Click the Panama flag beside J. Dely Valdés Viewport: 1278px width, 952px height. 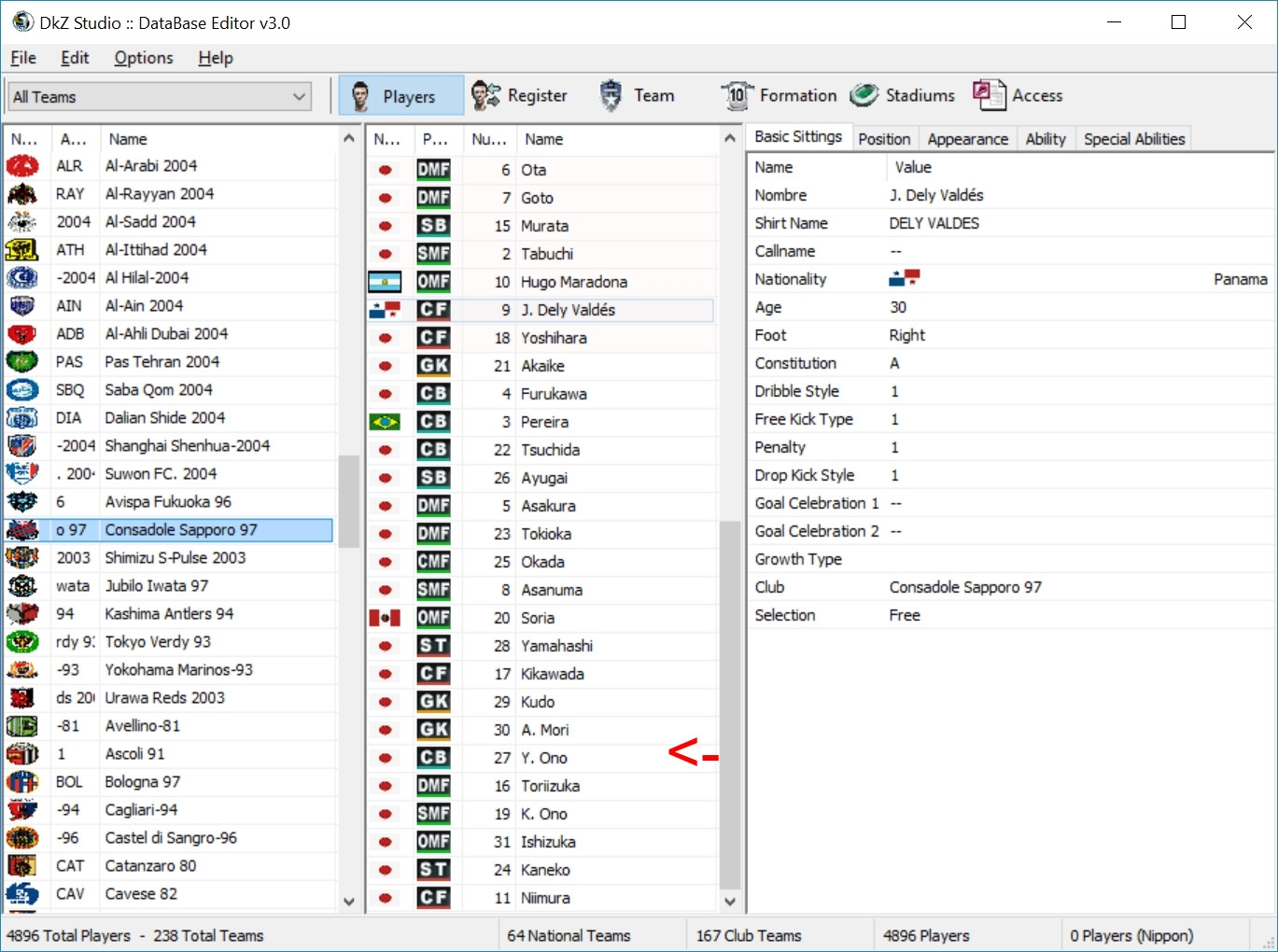click(385, 310)
